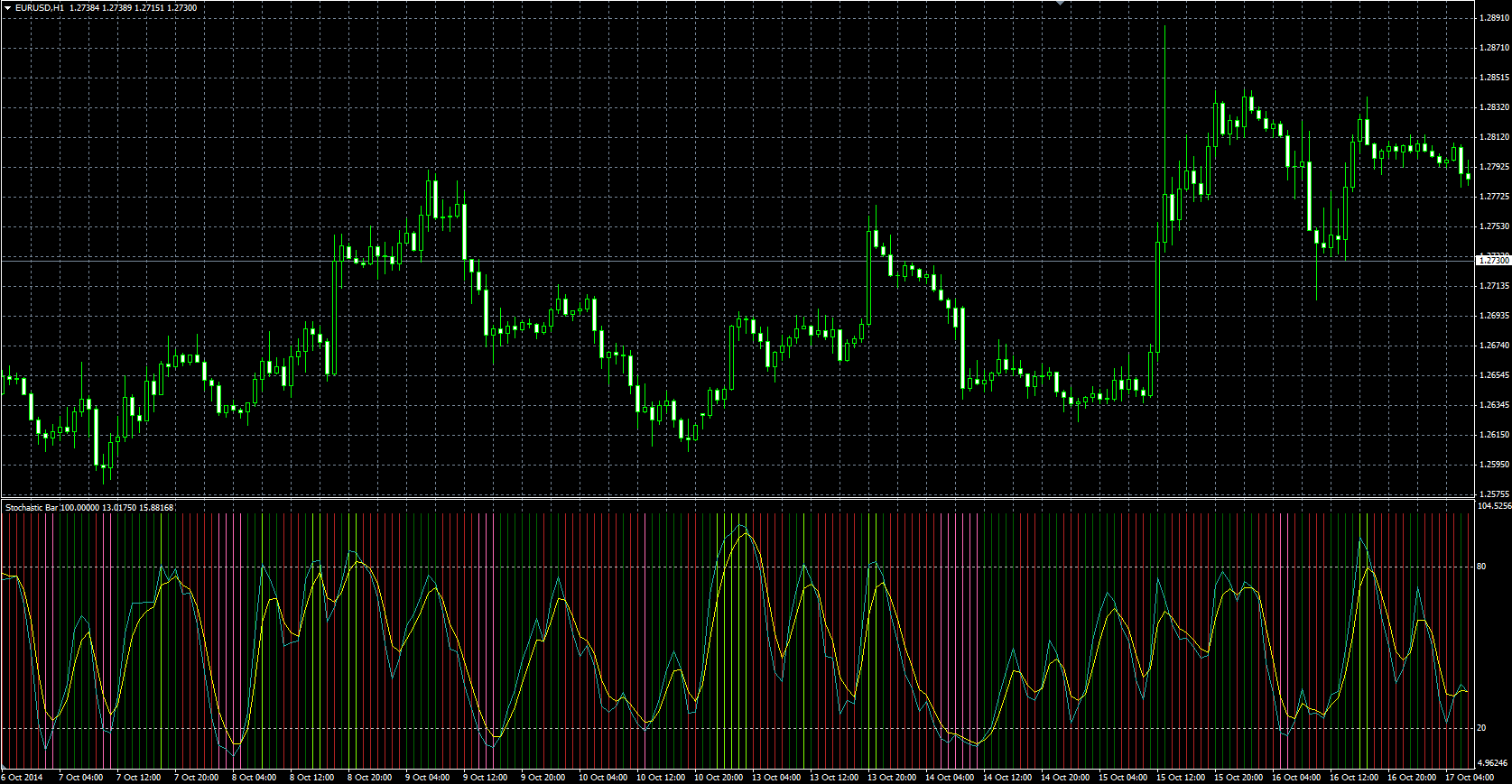Click the 6 Oct 2014 date label

click(x=22, y=777)
